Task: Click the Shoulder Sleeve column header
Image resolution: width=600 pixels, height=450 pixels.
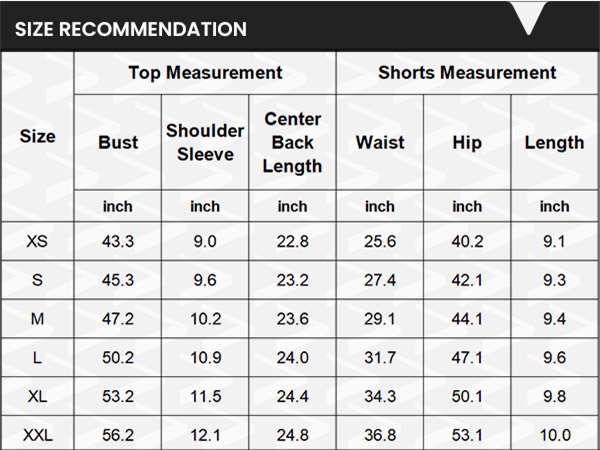Action: click(x=205, y=142)
